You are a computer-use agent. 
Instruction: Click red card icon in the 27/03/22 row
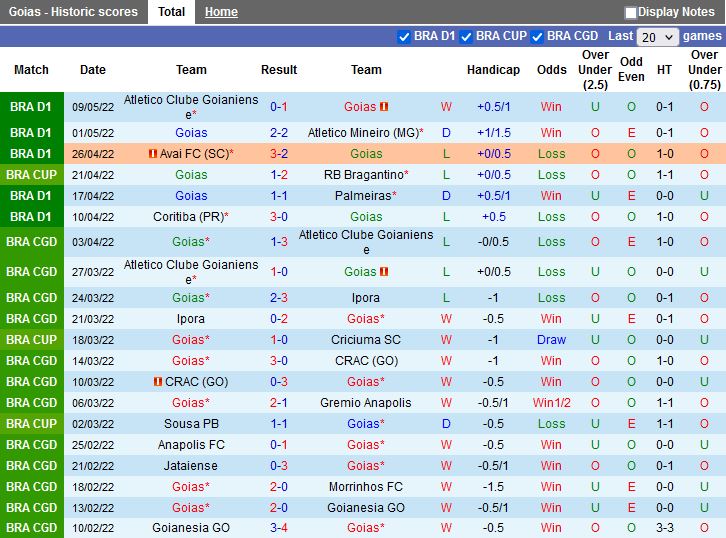click(x=384, y=272)
